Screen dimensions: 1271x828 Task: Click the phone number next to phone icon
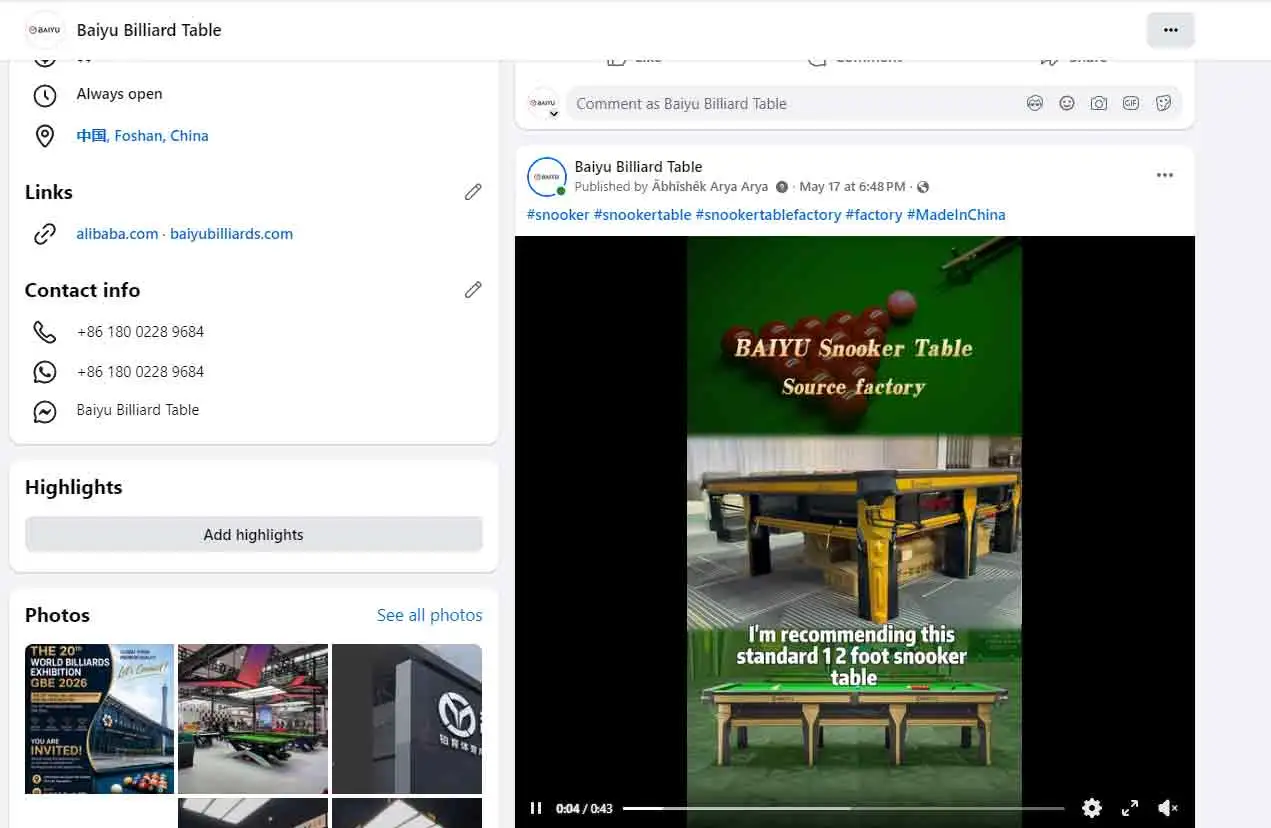(140, 332)
